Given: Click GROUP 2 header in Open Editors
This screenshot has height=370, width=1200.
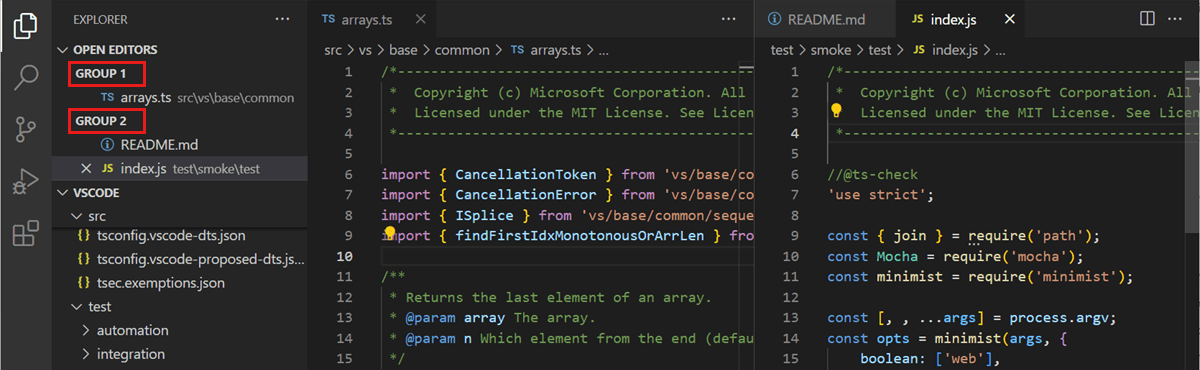Looking at the screenshot, I should click(x=101, y=121).
